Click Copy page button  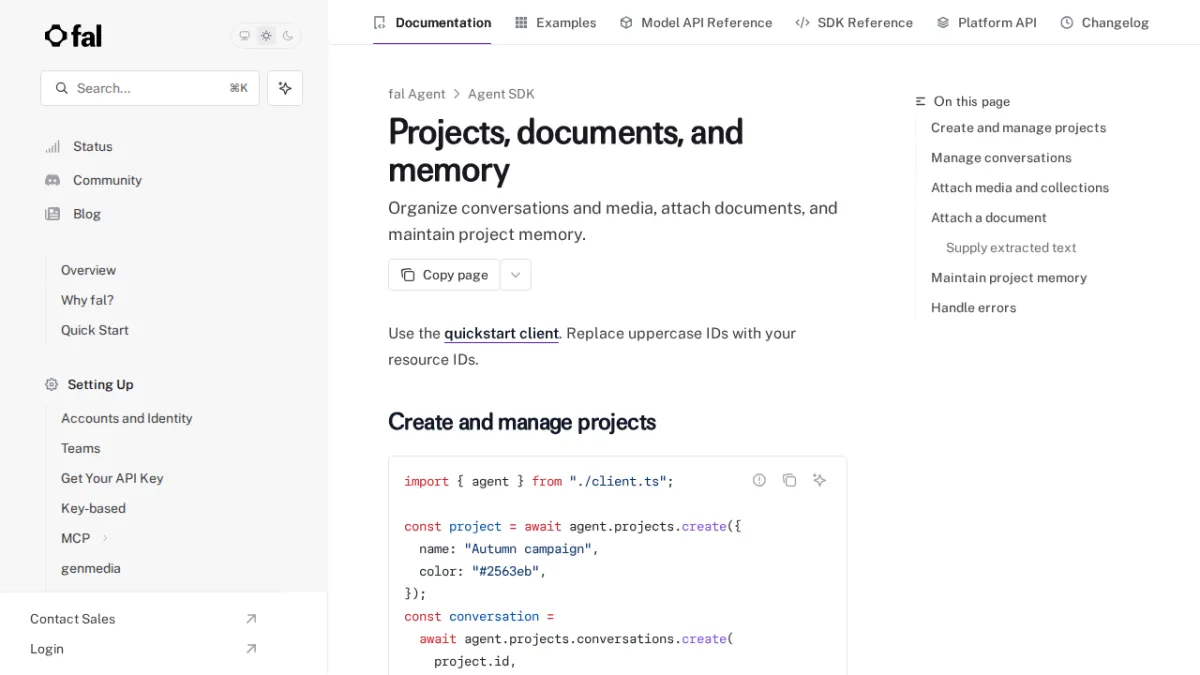(x=444, y=275)
